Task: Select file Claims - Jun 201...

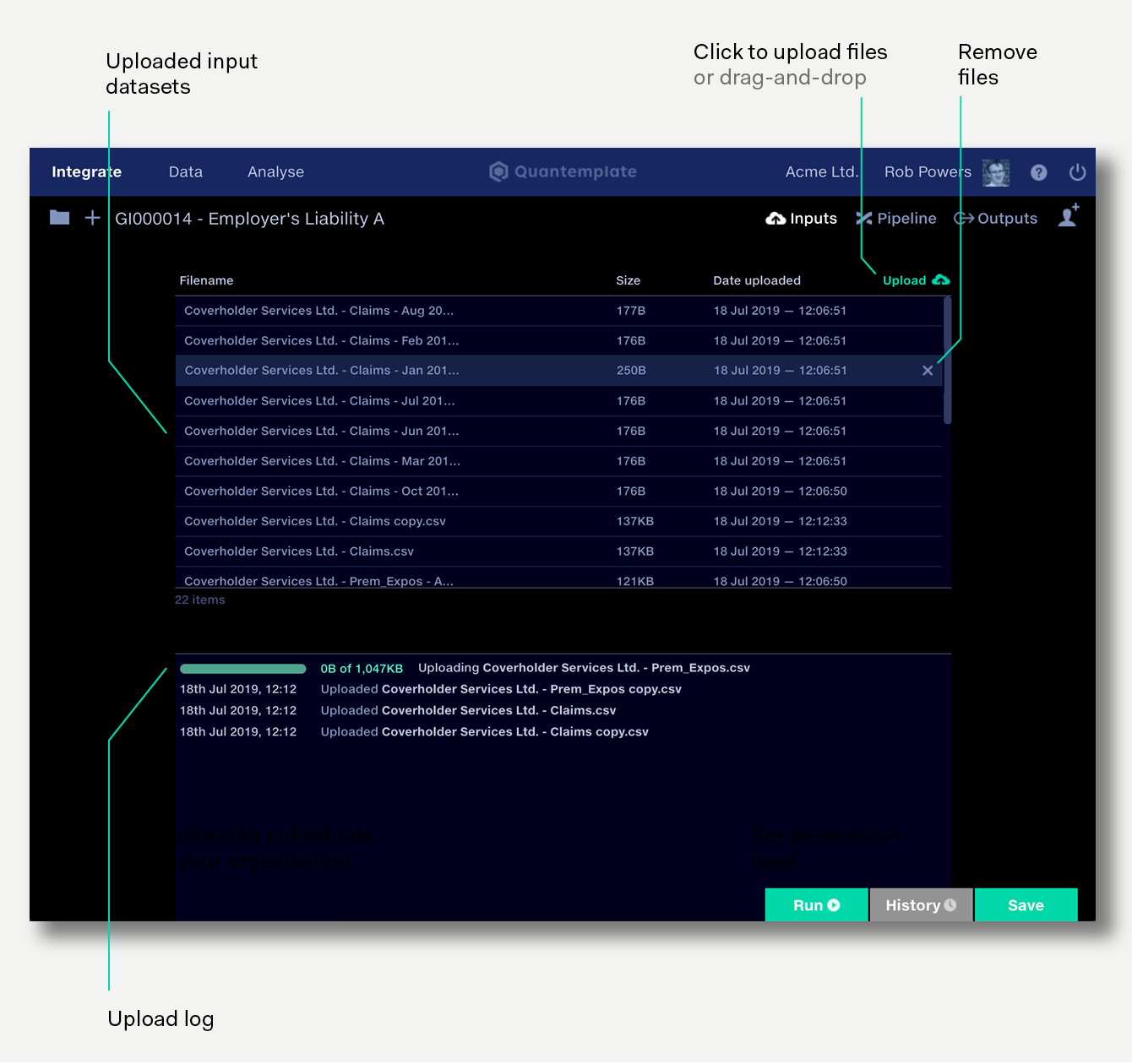Action: click(558, 431)
